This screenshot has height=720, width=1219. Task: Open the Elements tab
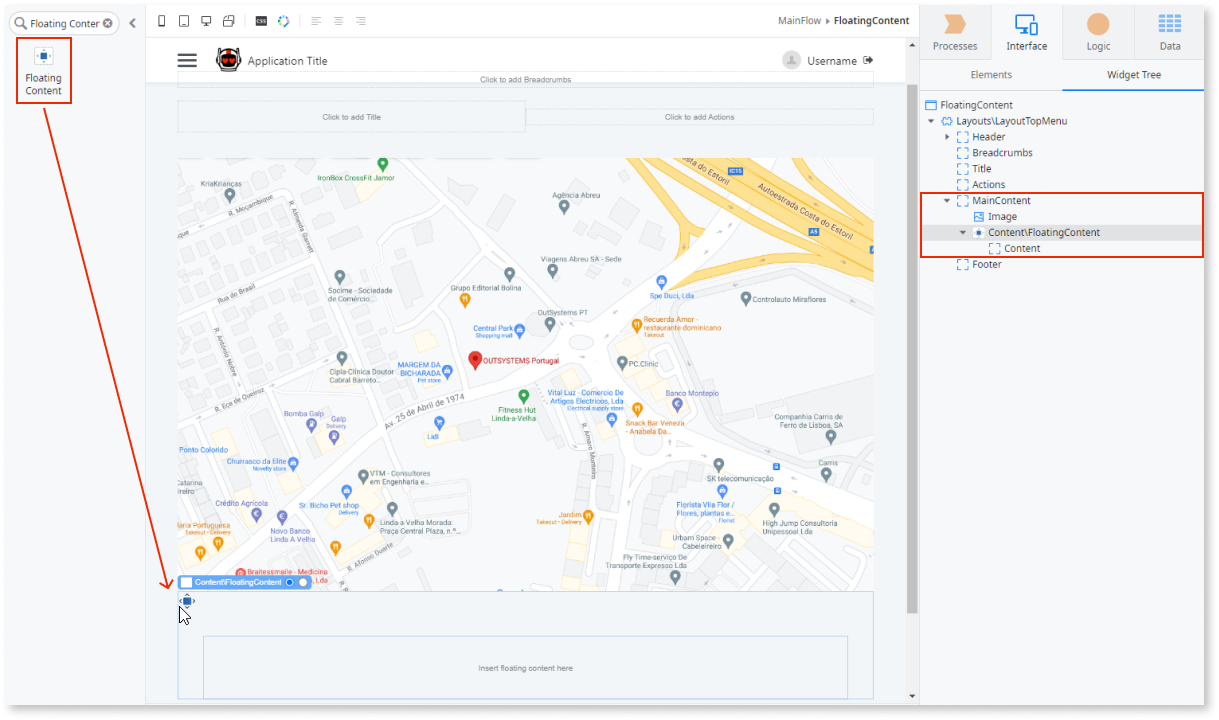[x=991, y=74]
